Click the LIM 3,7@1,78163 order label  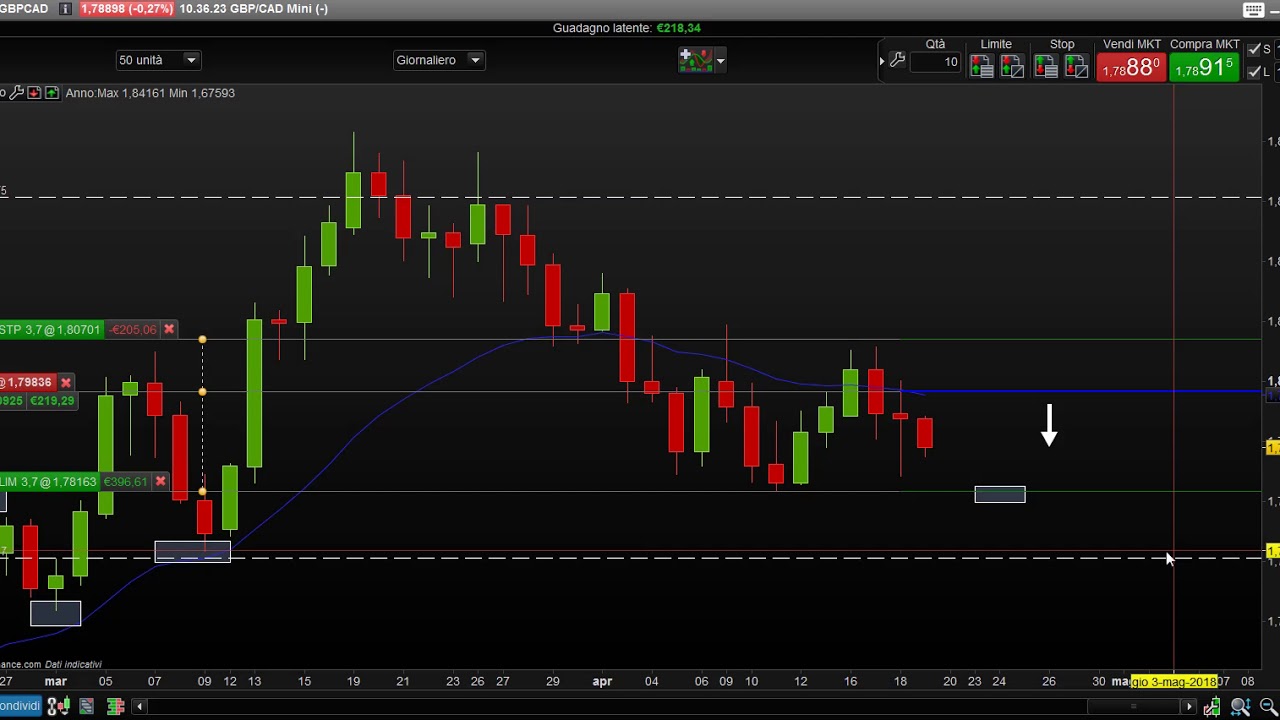point(49,481)
